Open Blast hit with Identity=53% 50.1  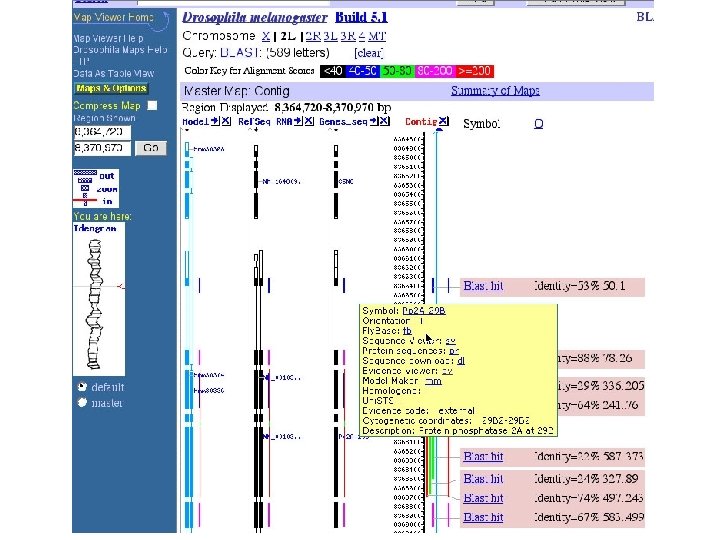tap(483, 286)
